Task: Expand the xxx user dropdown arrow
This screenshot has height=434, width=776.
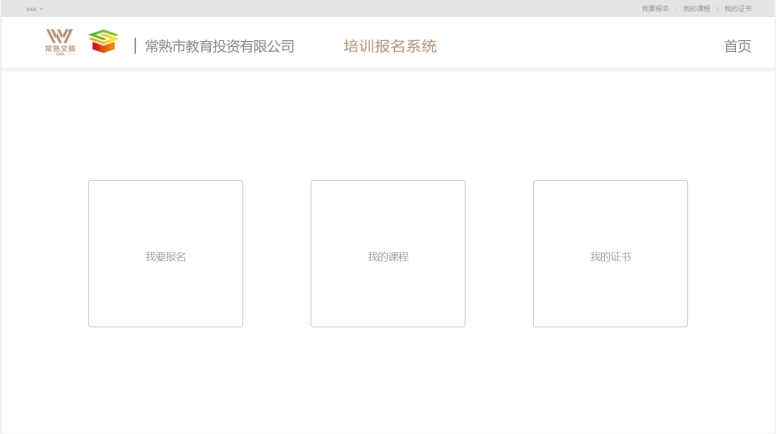Action: 42,9
